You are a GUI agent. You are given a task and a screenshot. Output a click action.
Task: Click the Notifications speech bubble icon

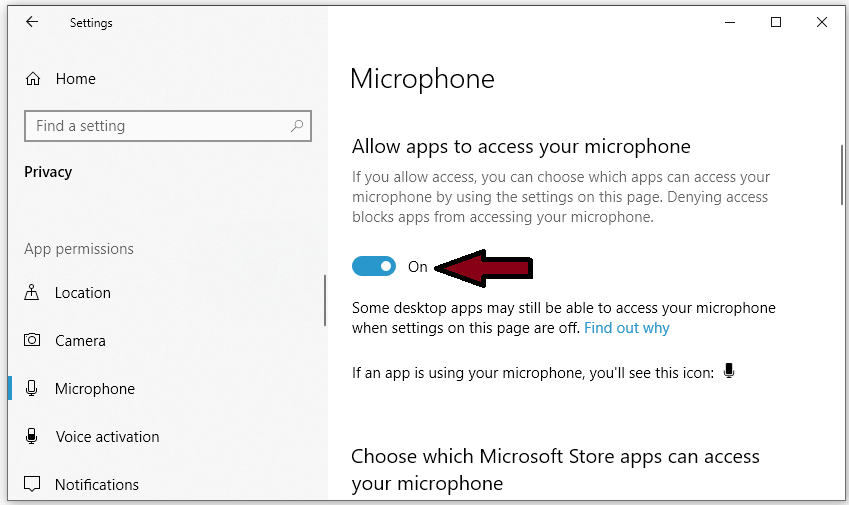pyautogui.click(x=32, y=484)
